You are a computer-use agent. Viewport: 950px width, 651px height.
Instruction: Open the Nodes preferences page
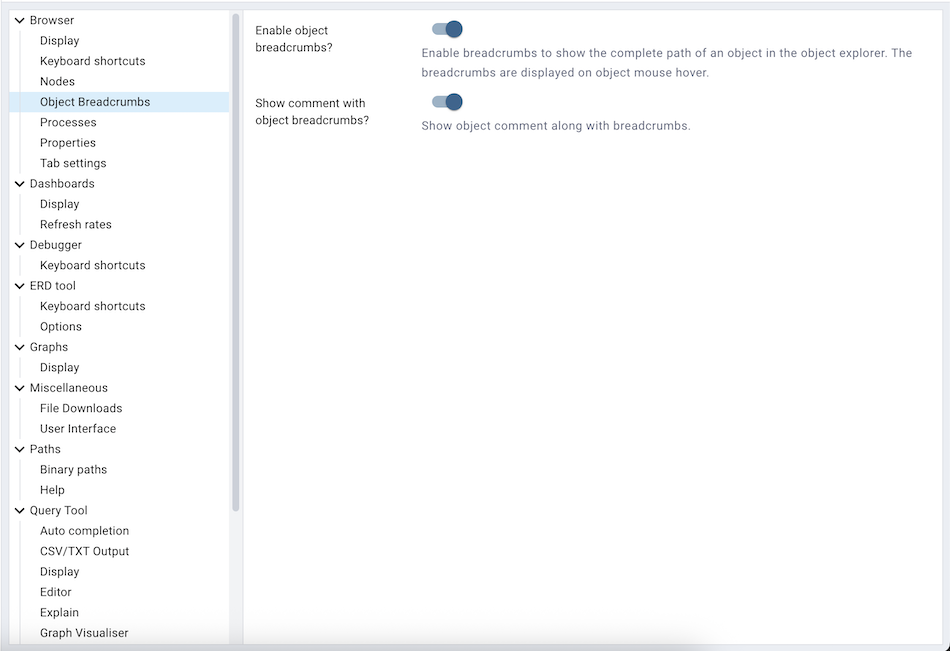coord(55,81)
